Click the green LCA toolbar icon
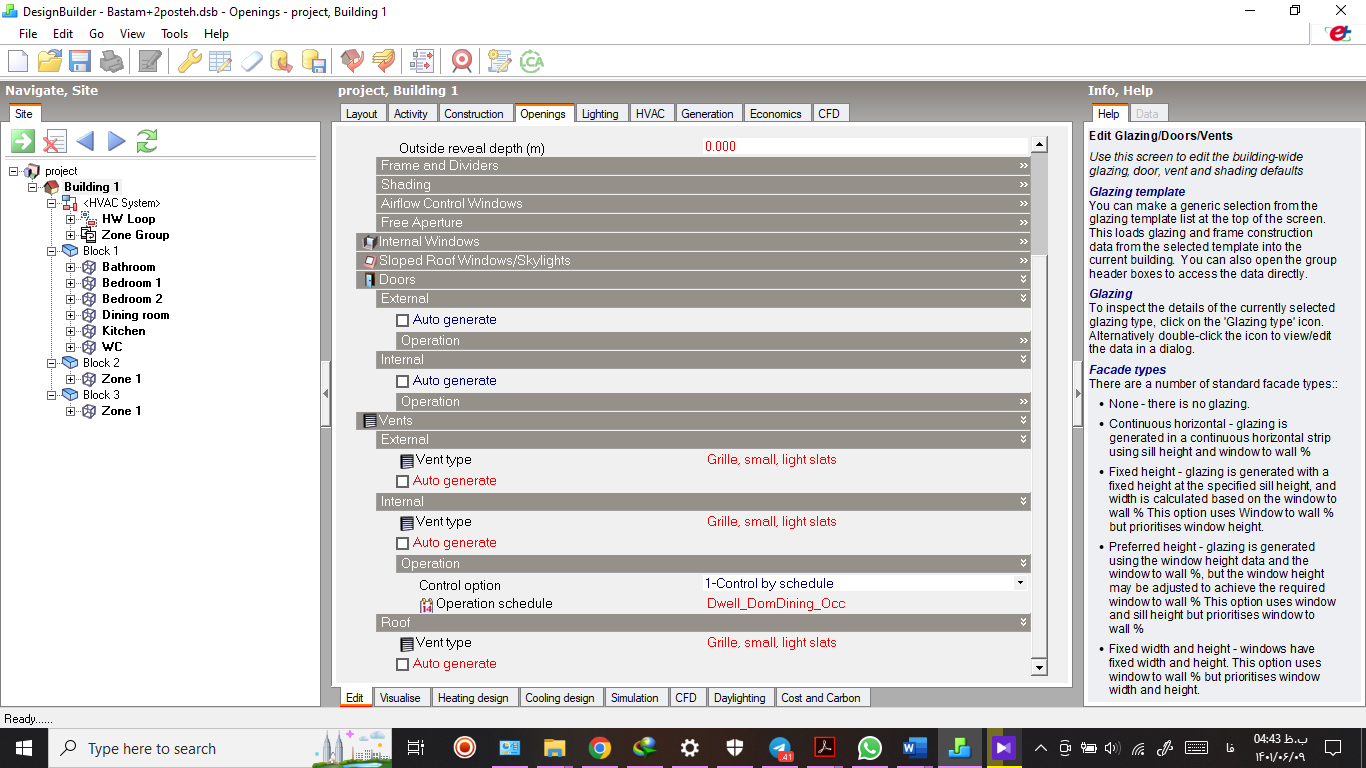The height and width of the screenshot is (768, 1366). coord(531,61)
